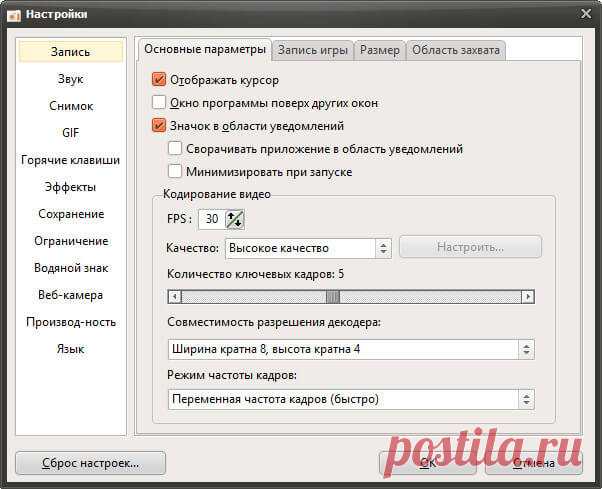Toggle Значок в области уведомлений checkbox
This screenshot has height=489, width=602.
point(159,126)
